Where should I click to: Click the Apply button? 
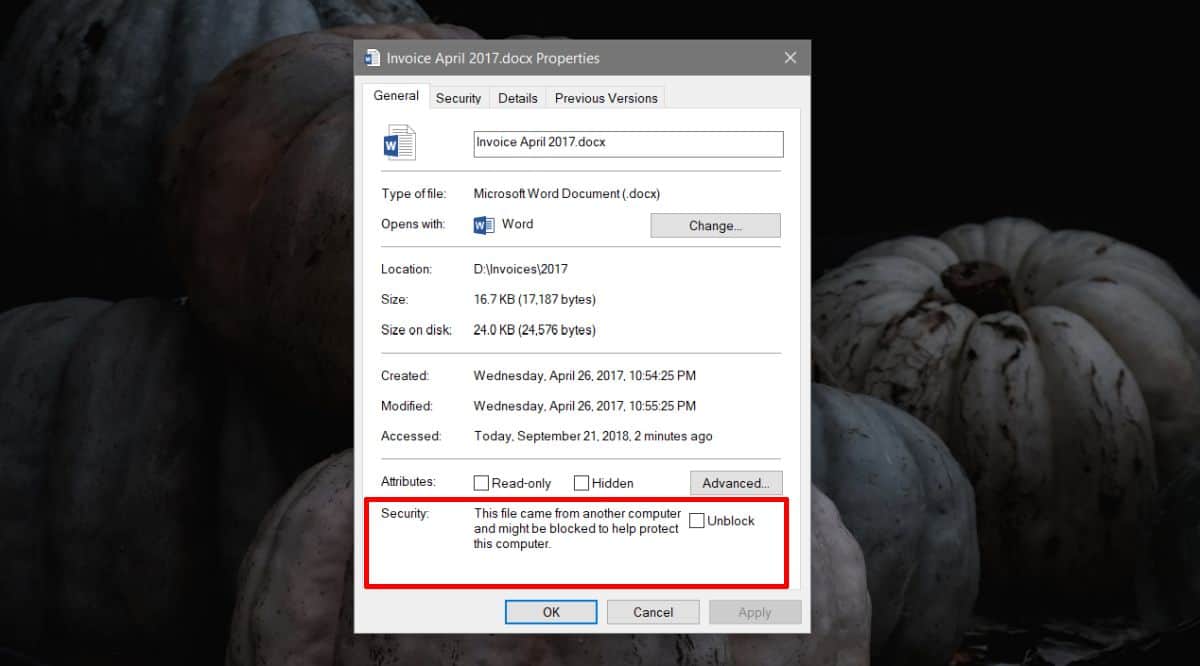(755, 612)
